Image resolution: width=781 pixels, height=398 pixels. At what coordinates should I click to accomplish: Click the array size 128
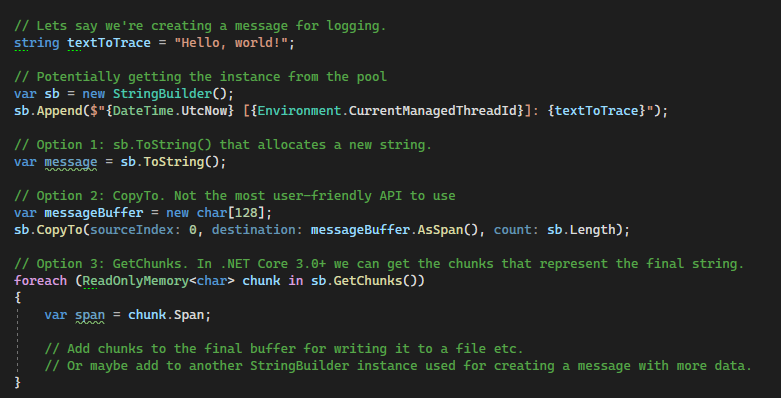point(247,213)
